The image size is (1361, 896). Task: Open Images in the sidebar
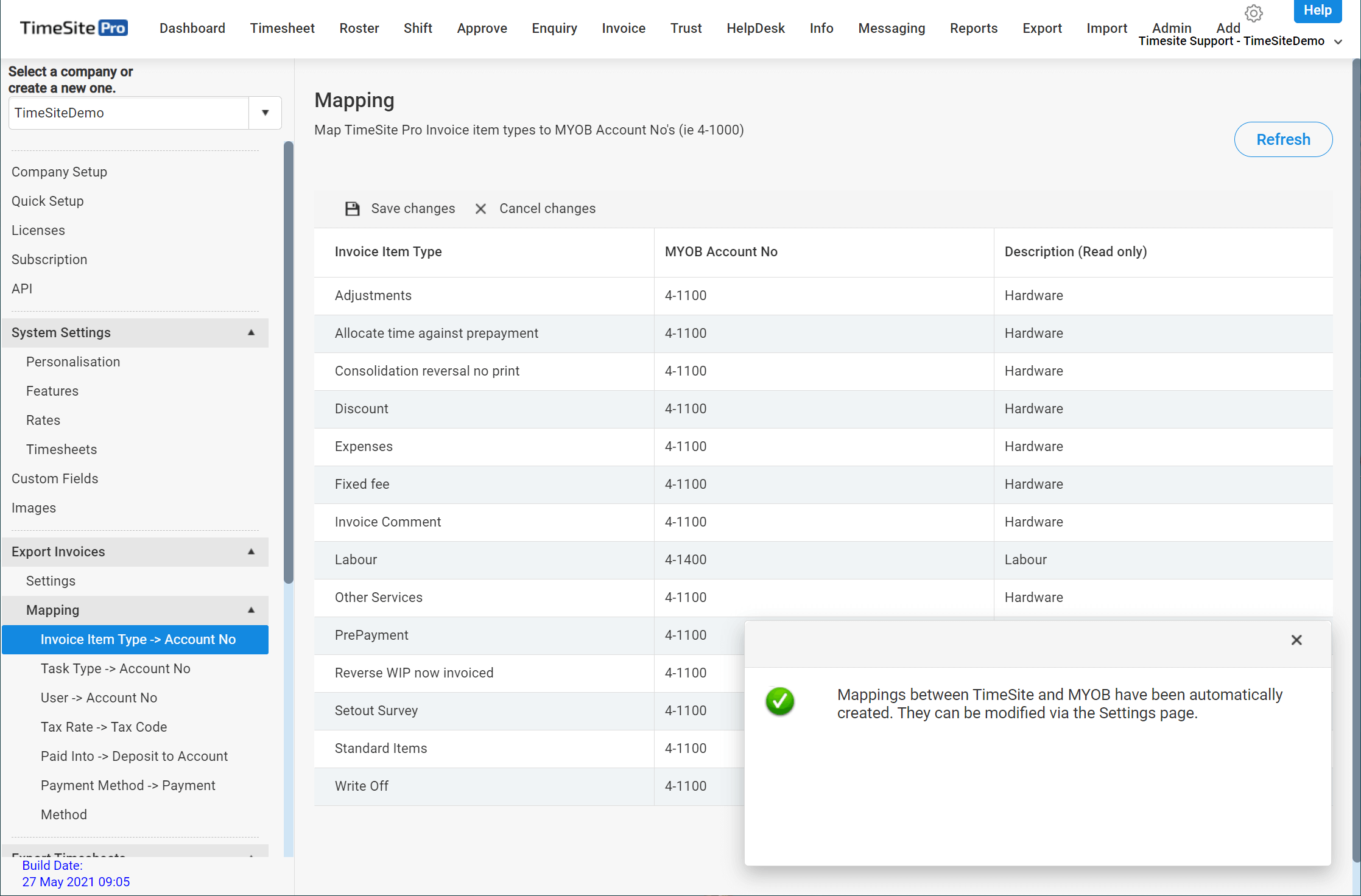pos(33,508)
